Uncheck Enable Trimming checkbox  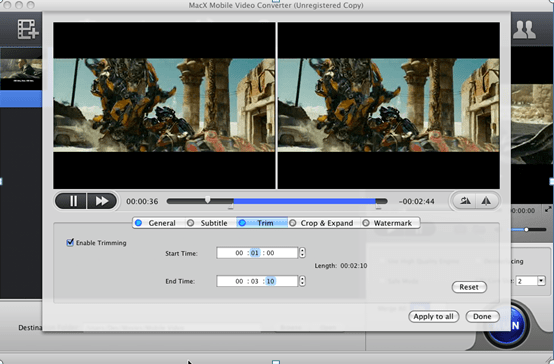pos(70,242)
